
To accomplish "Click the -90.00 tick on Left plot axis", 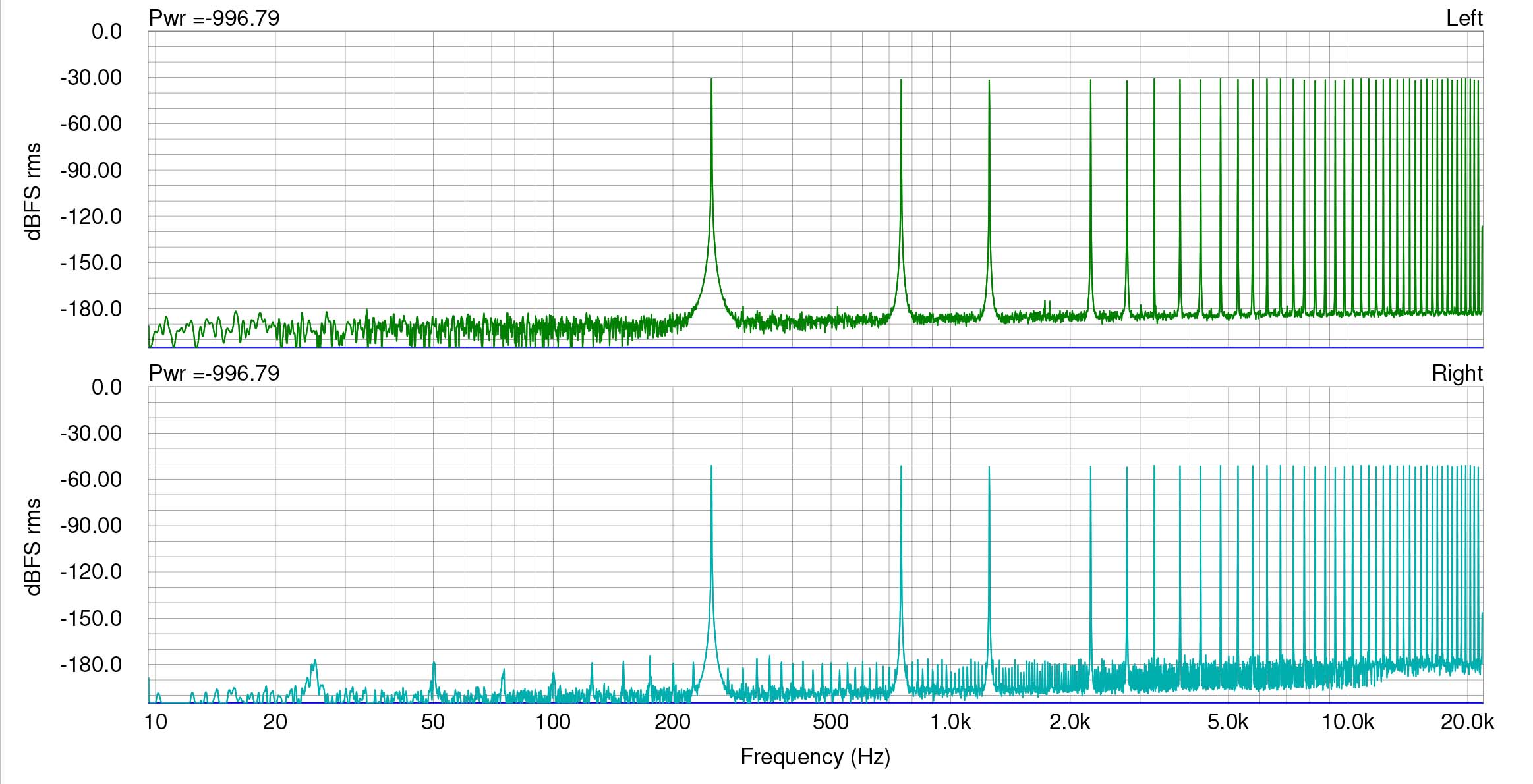I will (x=91, y=170).
